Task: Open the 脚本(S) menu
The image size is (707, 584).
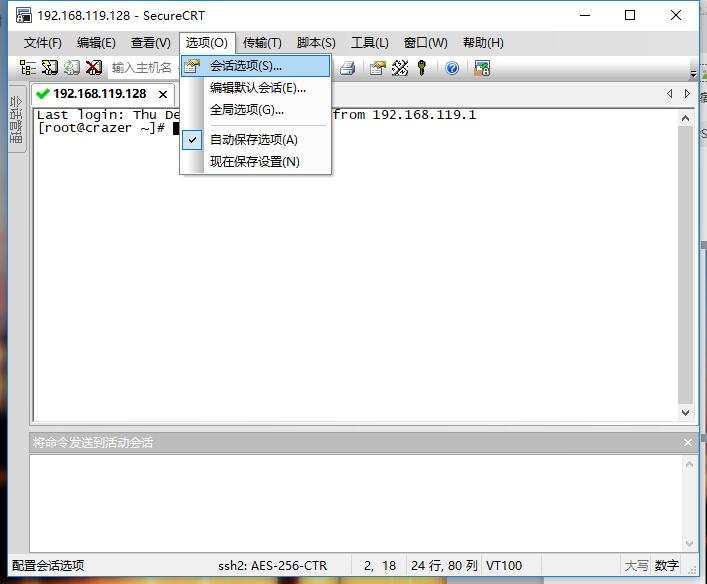Action: click(316, 43)
